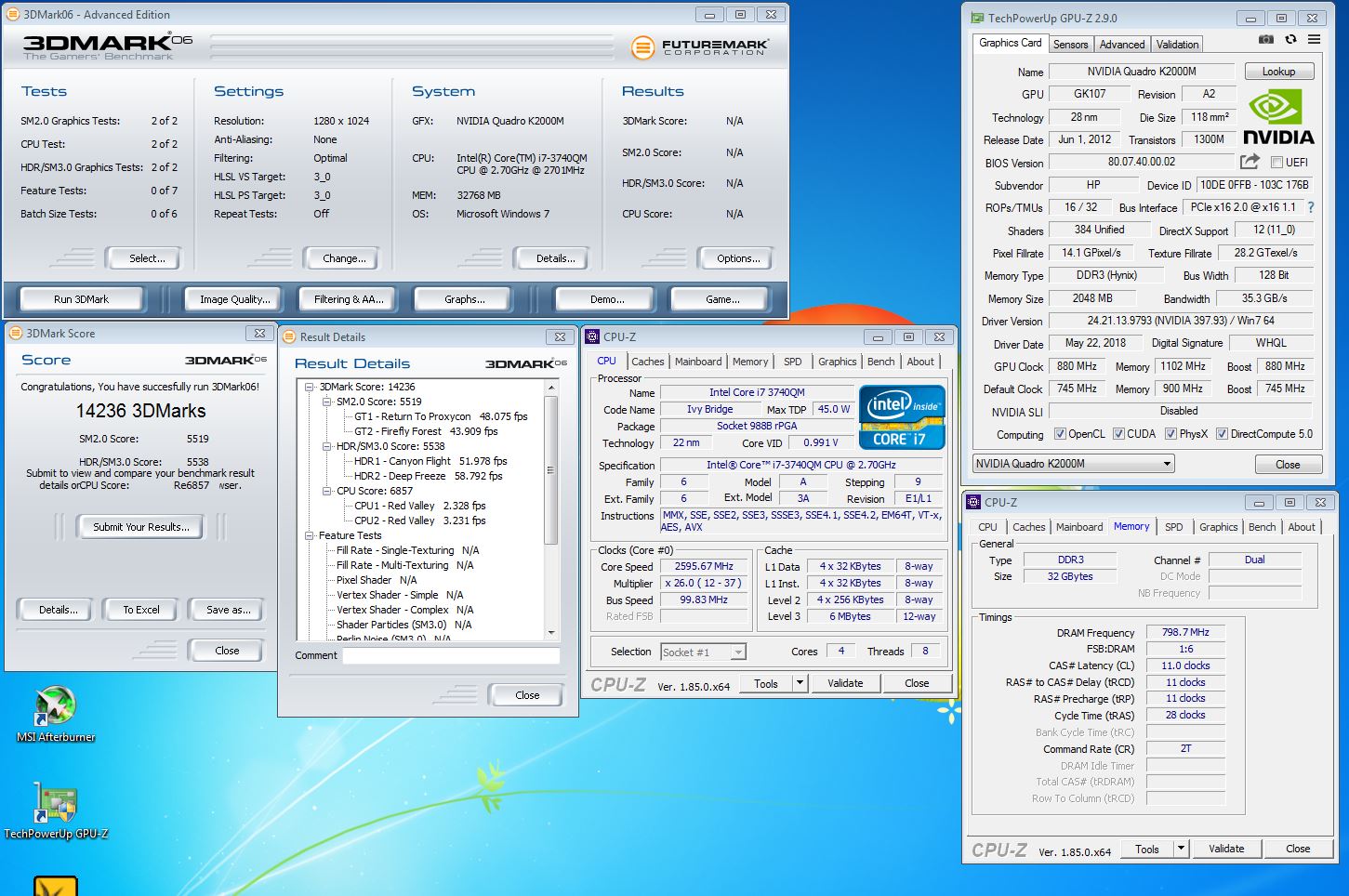Collapse the 3DMark Score tree node
This screenshot has width=1349, height=896.
click(310, 387)
